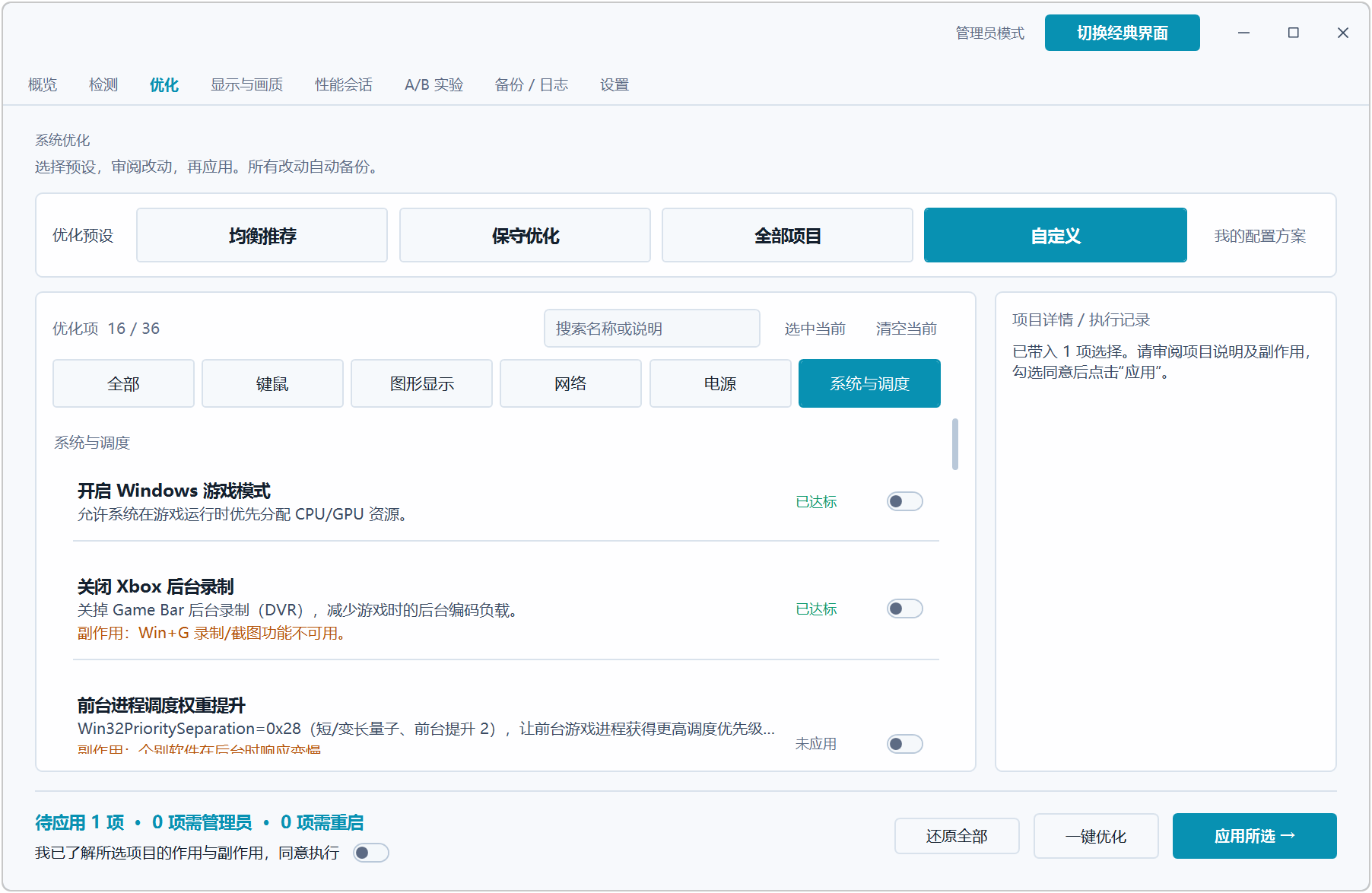Image resolution: width=1372 pixels, height=893 pixels.
Task: Click the 关闭 Xbox 后台录制 title
Action: pyautogui.click(x=156, y=586)
